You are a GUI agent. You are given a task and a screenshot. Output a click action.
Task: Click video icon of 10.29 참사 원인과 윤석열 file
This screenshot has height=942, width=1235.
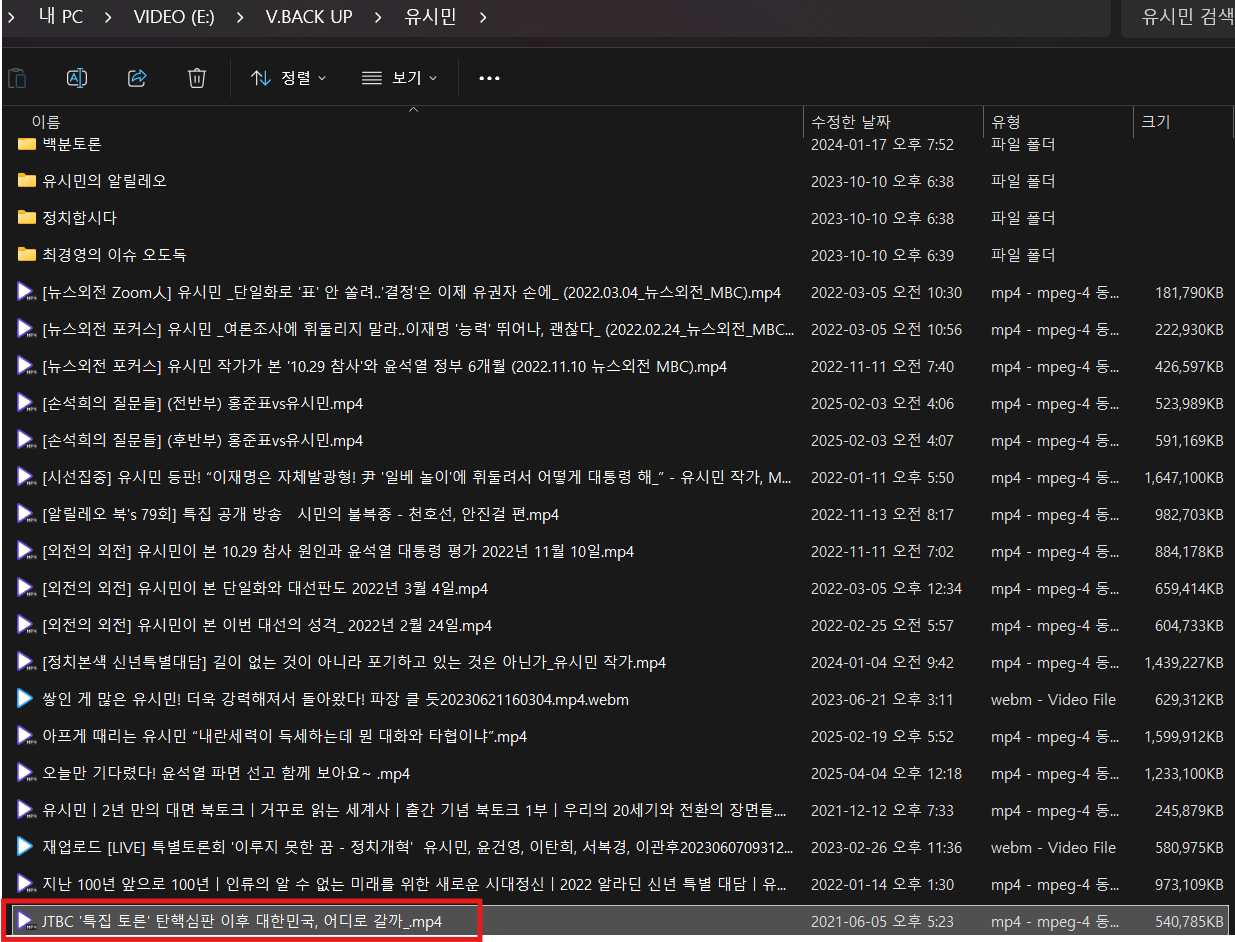(x=27, y=551)
